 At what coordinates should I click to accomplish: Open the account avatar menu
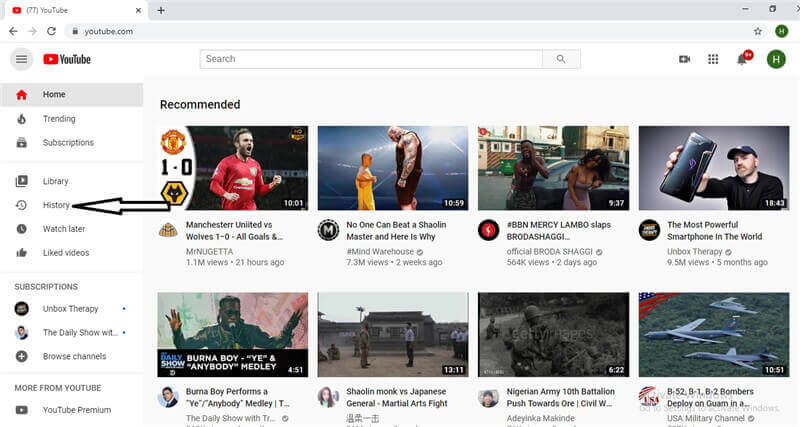[775, 59]
